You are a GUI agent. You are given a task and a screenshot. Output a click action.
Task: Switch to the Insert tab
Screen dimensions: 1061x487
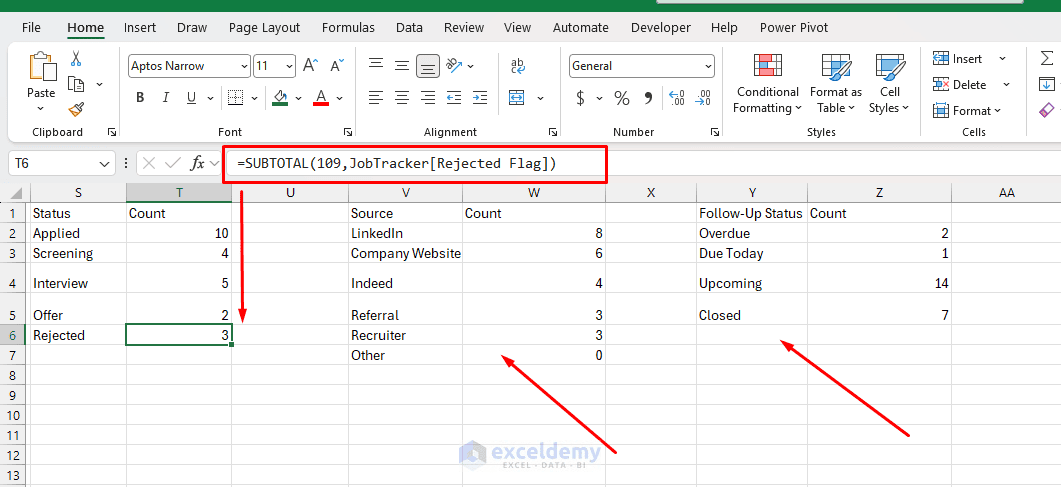tap(140, 28)
